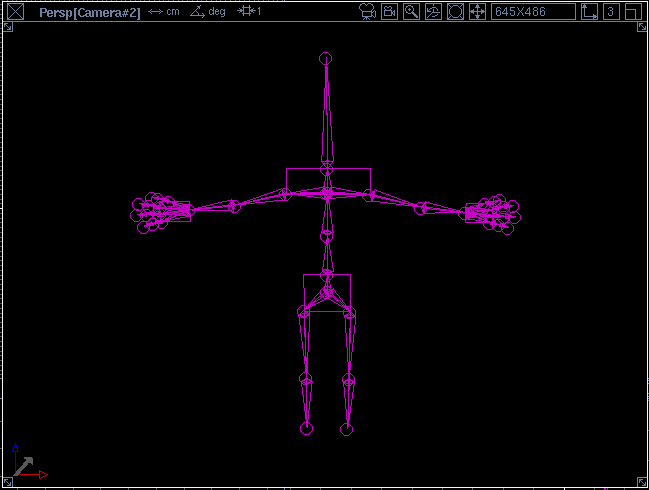Click the axes bracket icon in title bar

589,12
